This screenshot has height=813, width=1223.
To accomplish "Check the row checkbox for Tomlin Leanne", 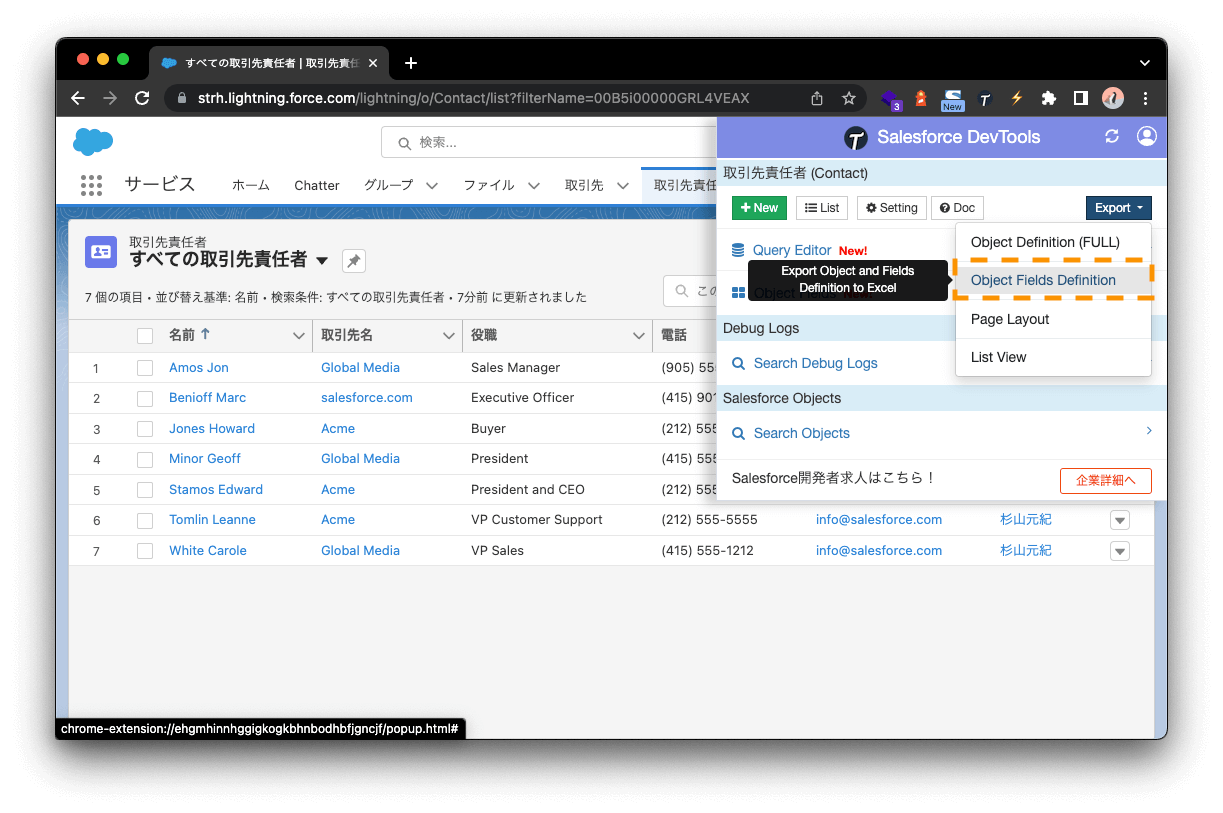I will coord(145,519).
